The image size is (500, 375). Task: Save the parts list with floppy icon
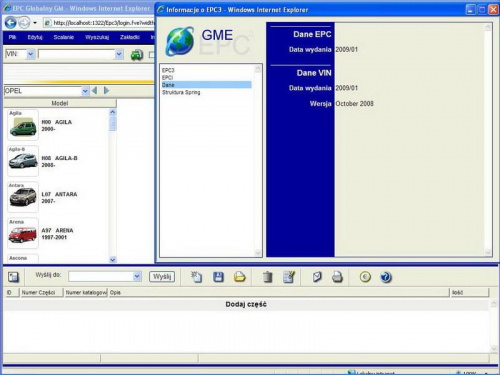tap(218, 277)
